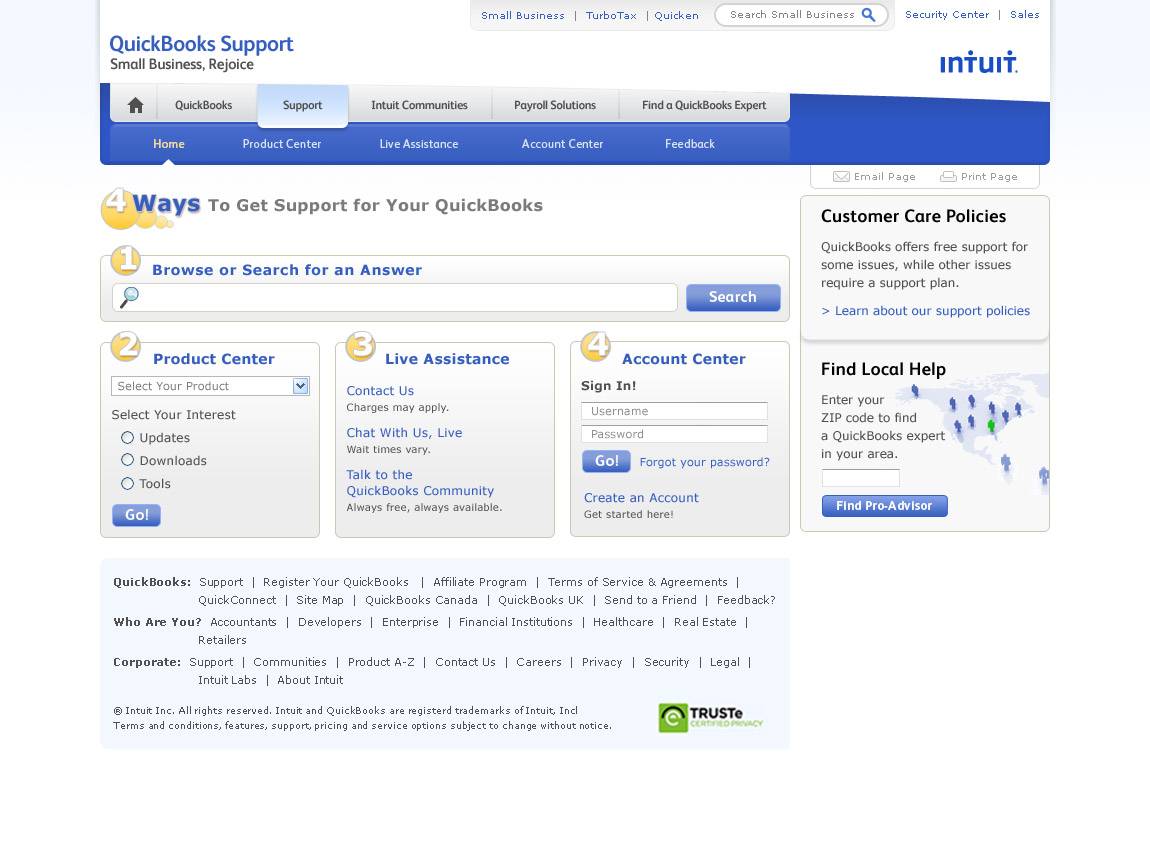Open the Privacy footer link
Viewport: 1150px width, 848px height.
click(602, 662)
